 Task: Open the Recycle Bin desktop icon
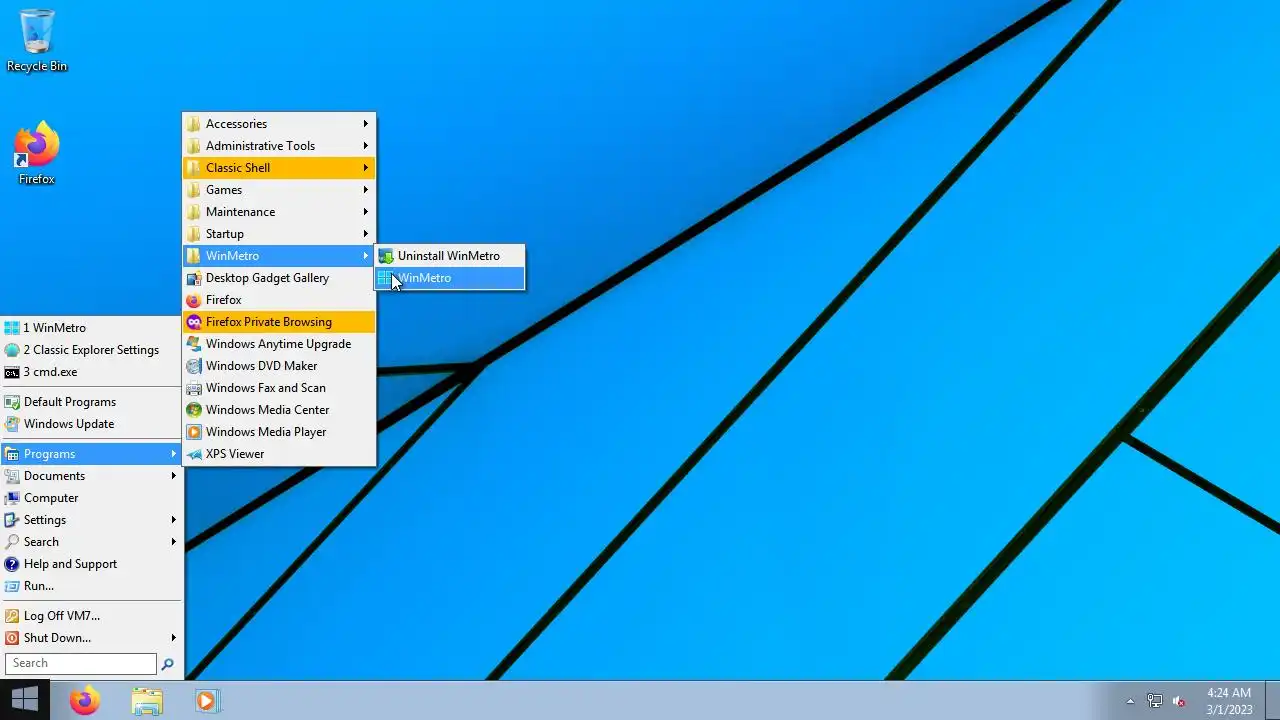tap(37, 40)
